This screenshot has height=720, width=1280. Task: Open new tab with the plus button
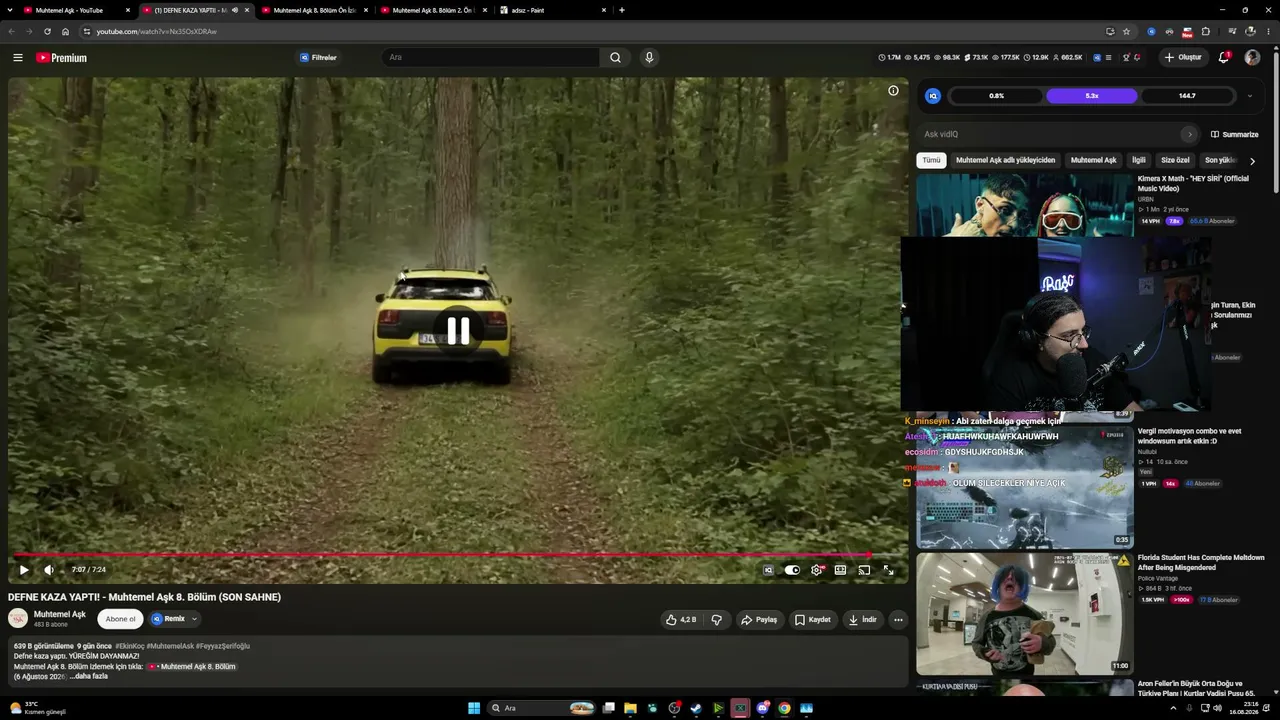622,10
